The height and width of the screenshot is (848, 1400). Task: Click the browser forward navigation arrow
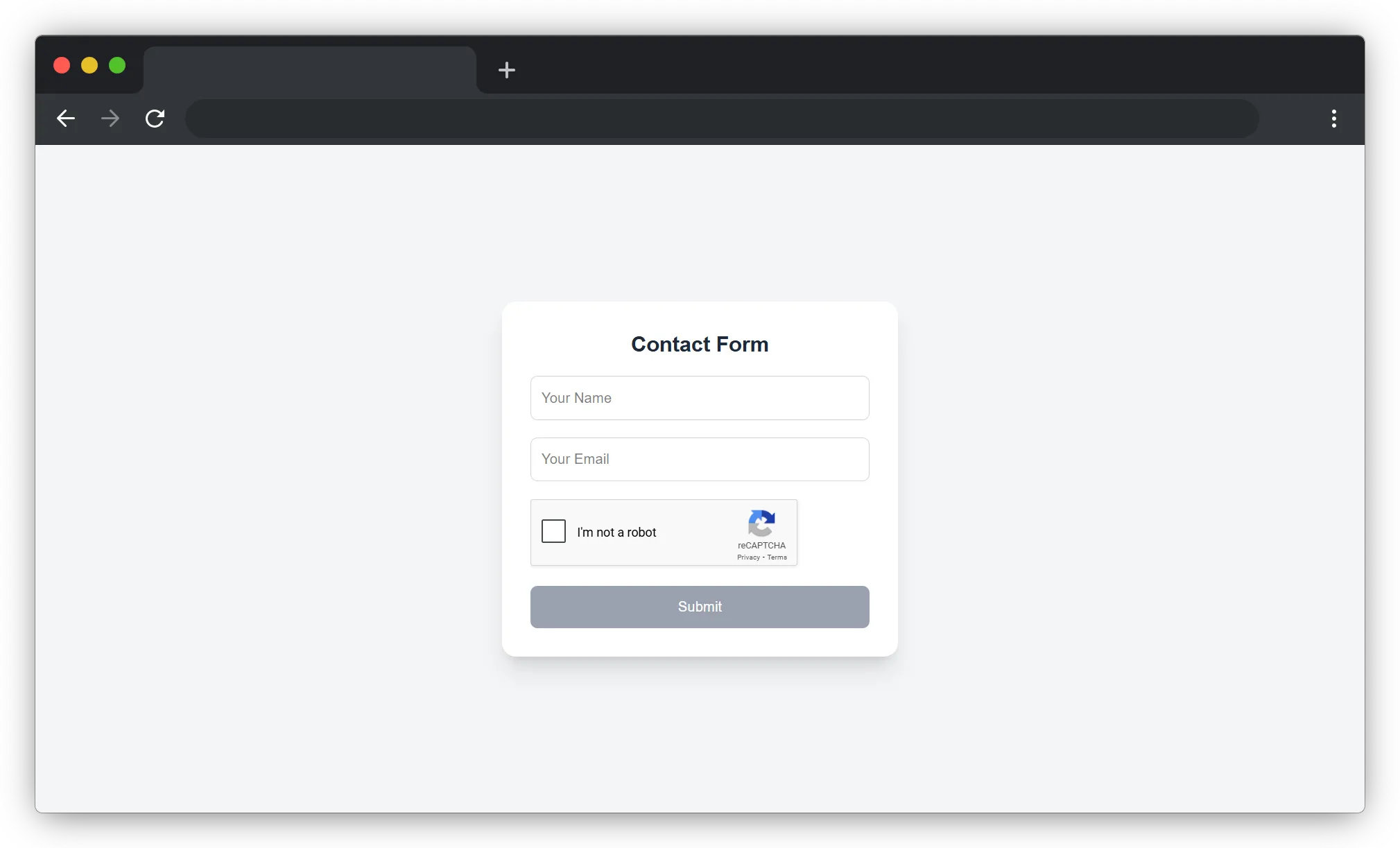point(110,119)
